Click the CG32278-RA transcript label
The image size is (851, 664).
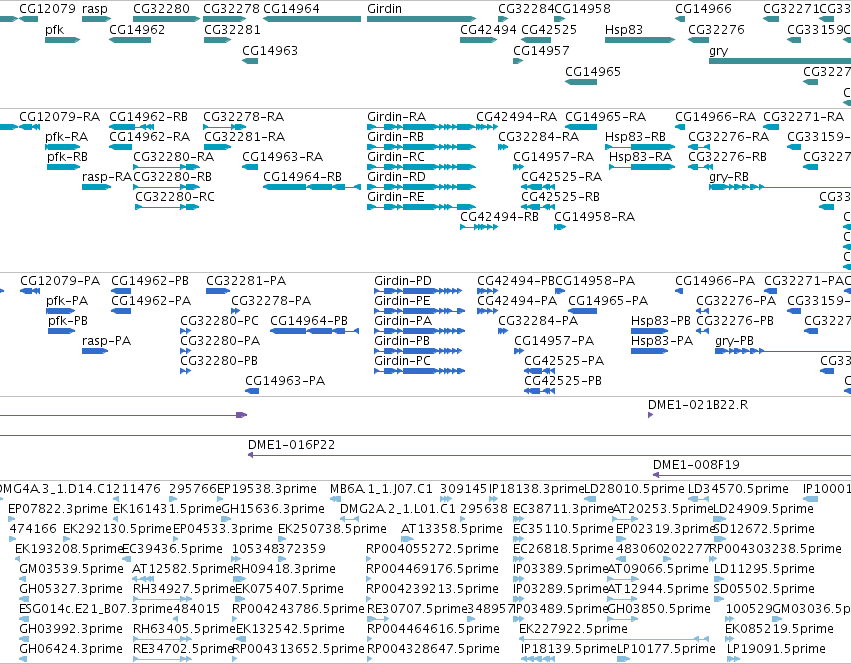pyautogui.click(x=244, y=117)
